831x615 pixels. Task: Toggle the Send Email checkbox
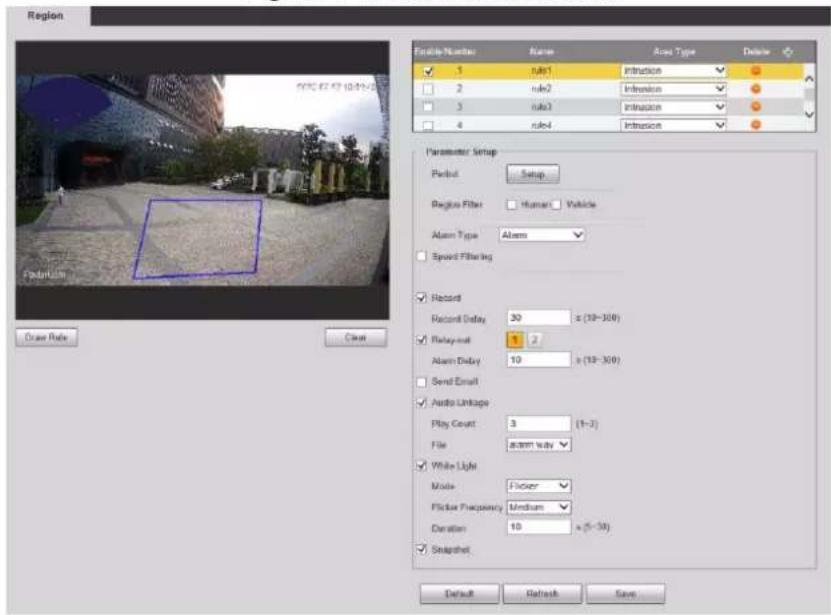[x=421, y=382]
